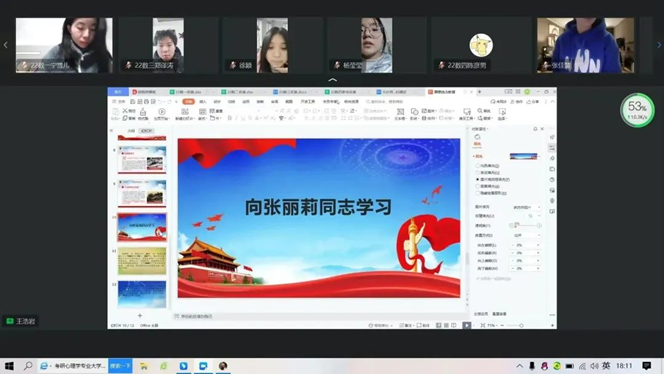Click the fit-slide-to-window icon beside the zoom percentage
Image resolution: width=664 pixels, height=374 pixels.
click(483, 325)
